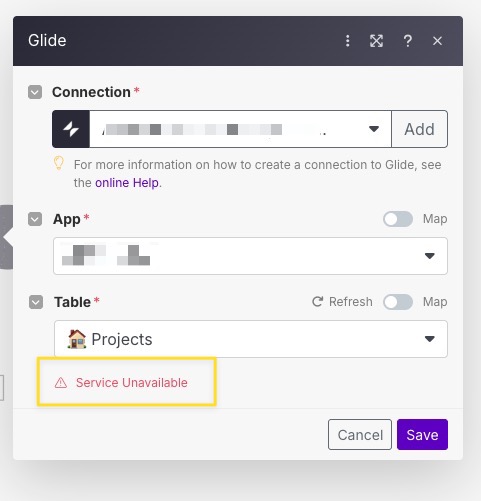Follow the online Help link
481x501 pixels.
(127, 183)
